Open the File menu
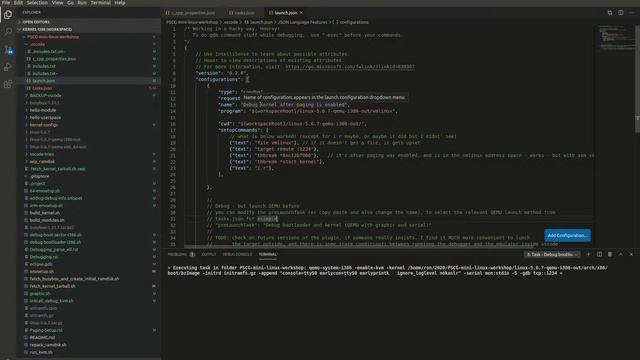Screen dimensions: 640x360 coord(6,2)
